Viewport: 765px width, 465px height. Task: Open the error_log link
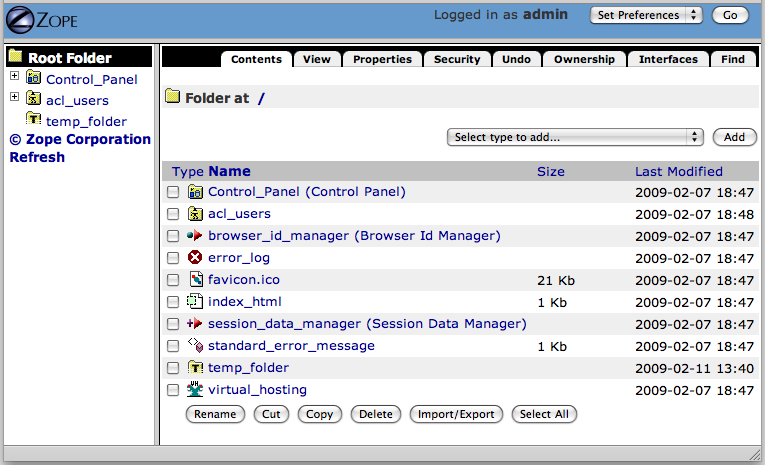coord(239,258)
